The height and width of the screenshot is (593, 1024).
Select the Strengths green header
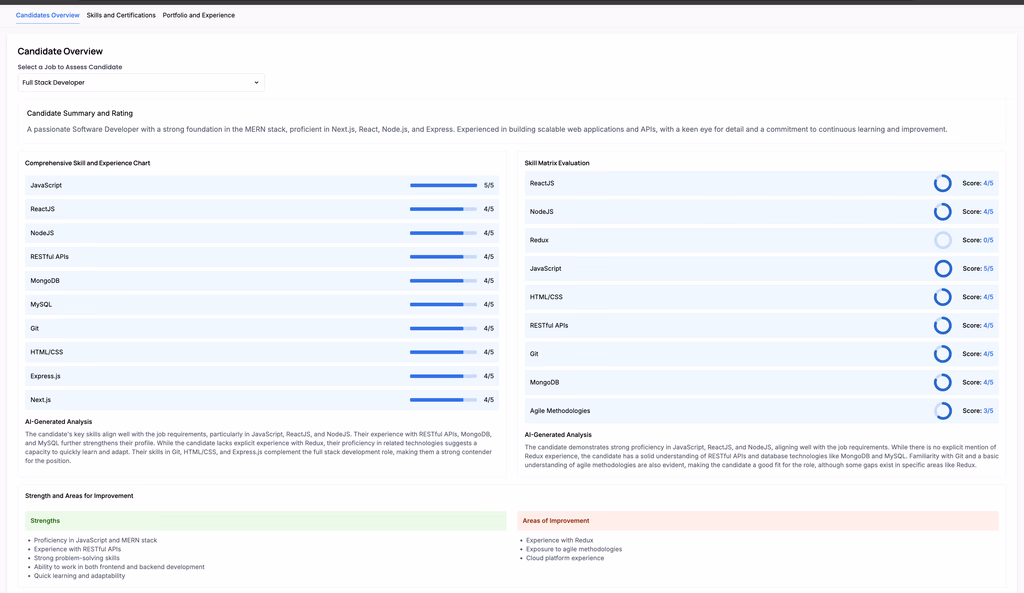(x=266, y=521)
